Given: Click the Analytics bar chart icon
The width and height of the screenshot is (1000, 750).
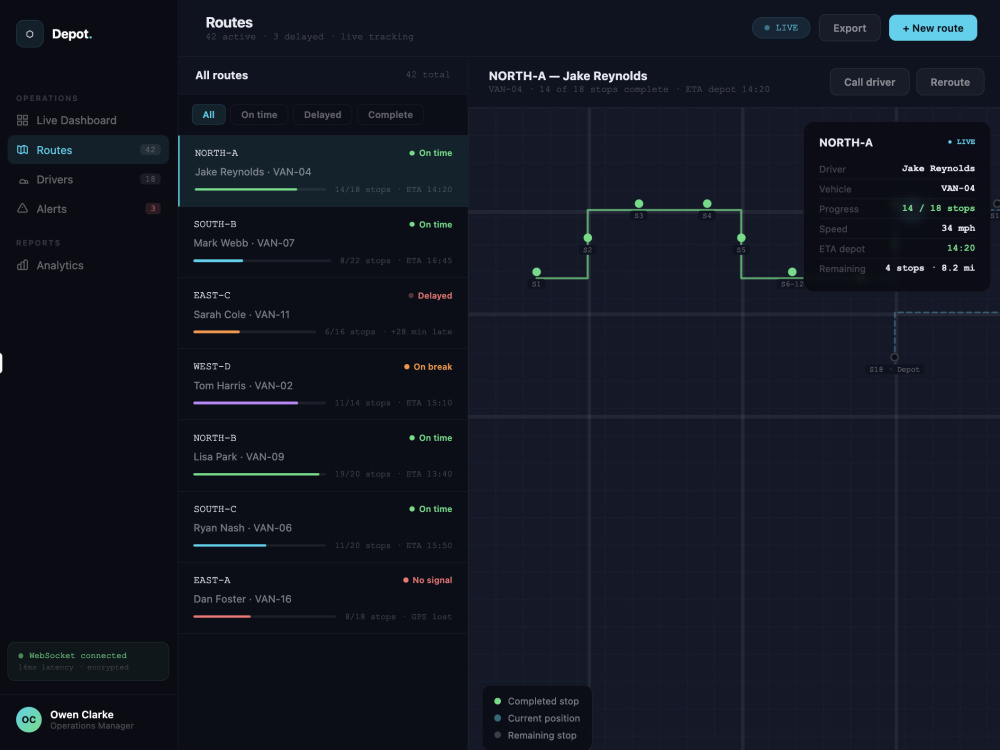Looking at the screenshot, I should coord(22,265).
